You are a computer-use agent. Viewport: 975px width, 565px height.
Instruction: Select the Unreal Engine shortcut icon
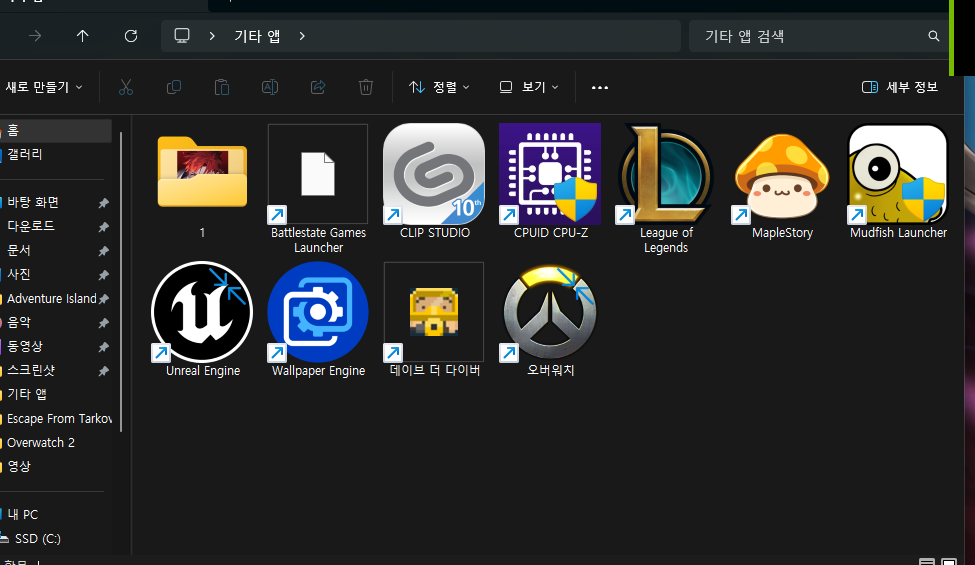[202, 312]
